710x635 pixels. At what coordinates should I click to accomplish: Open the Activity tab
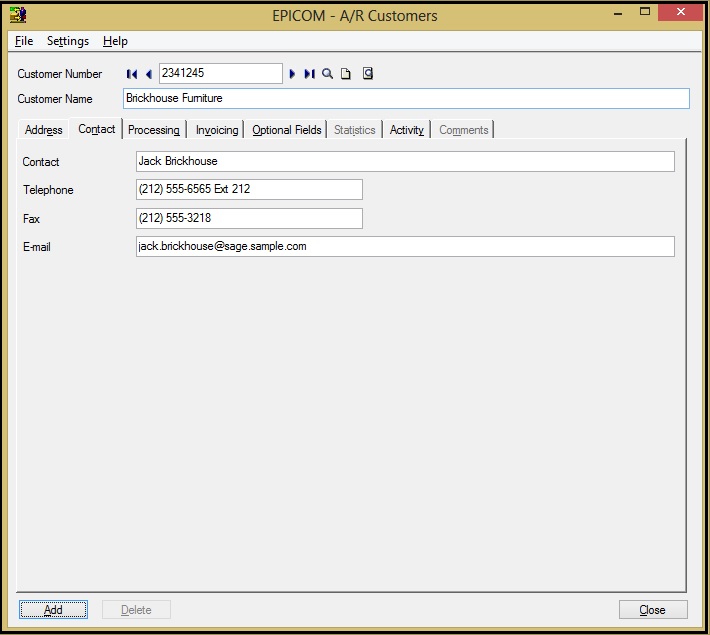pyautogui.click(x=407, y=130)
